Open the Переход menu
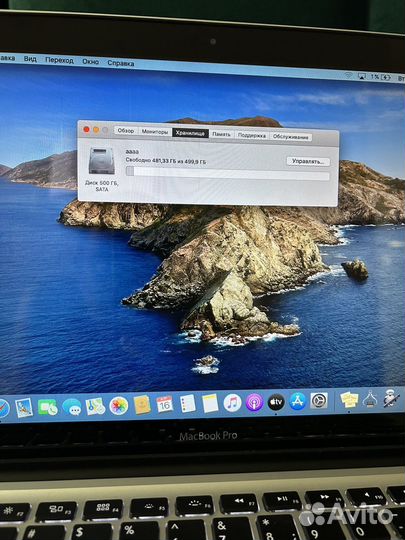405x540 pixels. tap(59, 60)
